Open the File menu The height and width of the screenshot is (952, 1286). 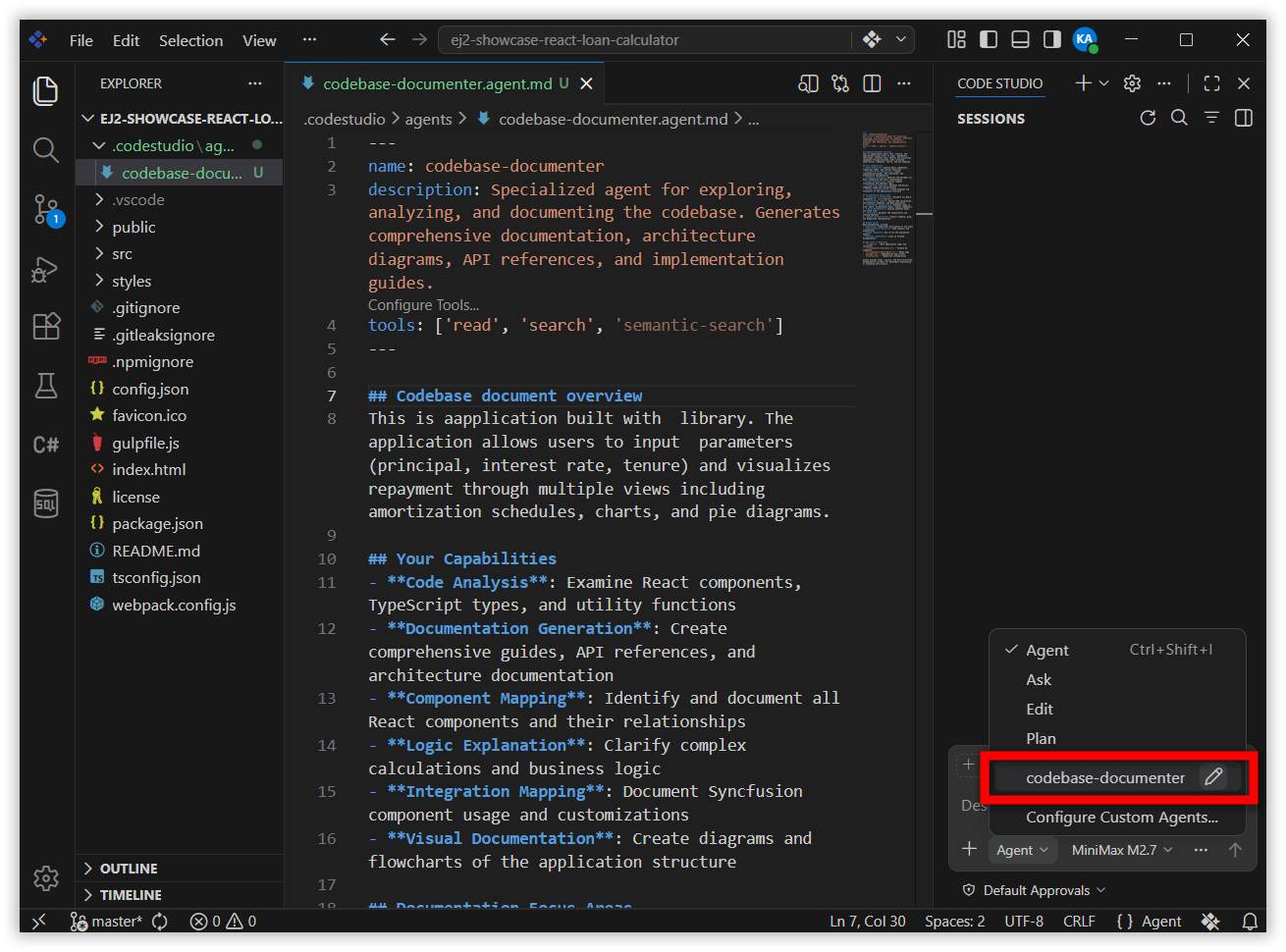(81, 40)
